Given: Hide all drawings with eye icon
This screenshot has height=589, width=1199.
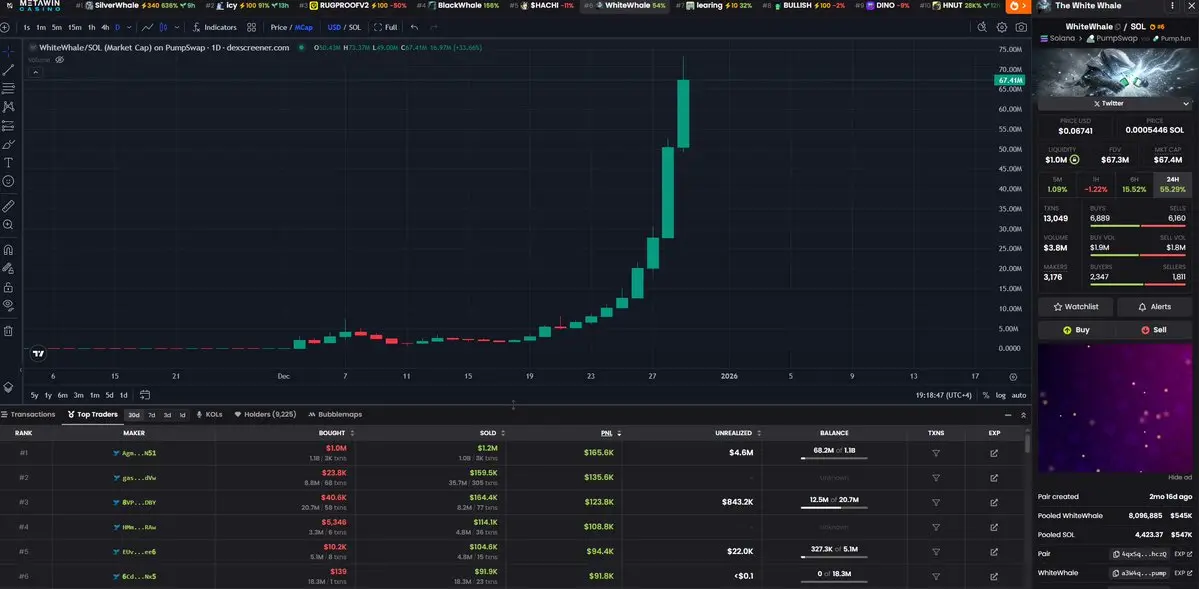Looking at the screenshot, I should coord(8,304).
